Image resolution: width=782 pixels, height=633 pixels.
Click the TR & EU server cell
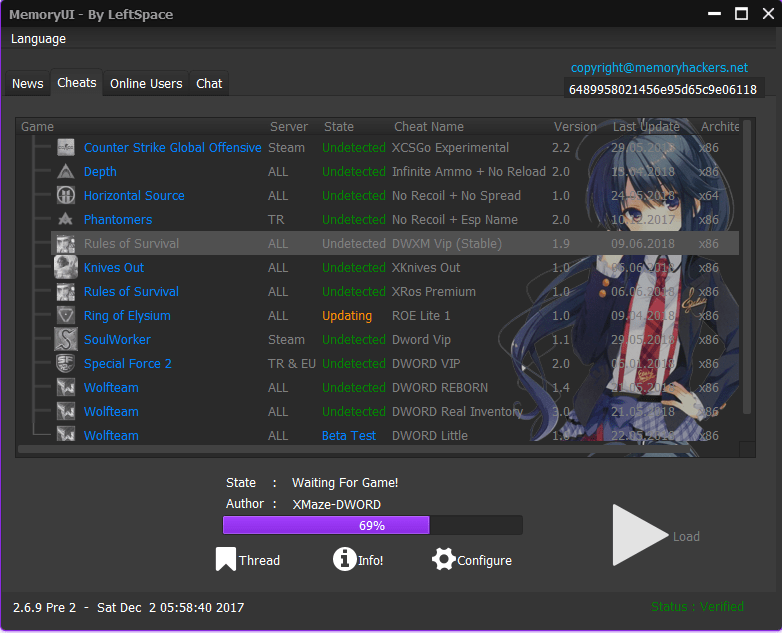point(292,364)
